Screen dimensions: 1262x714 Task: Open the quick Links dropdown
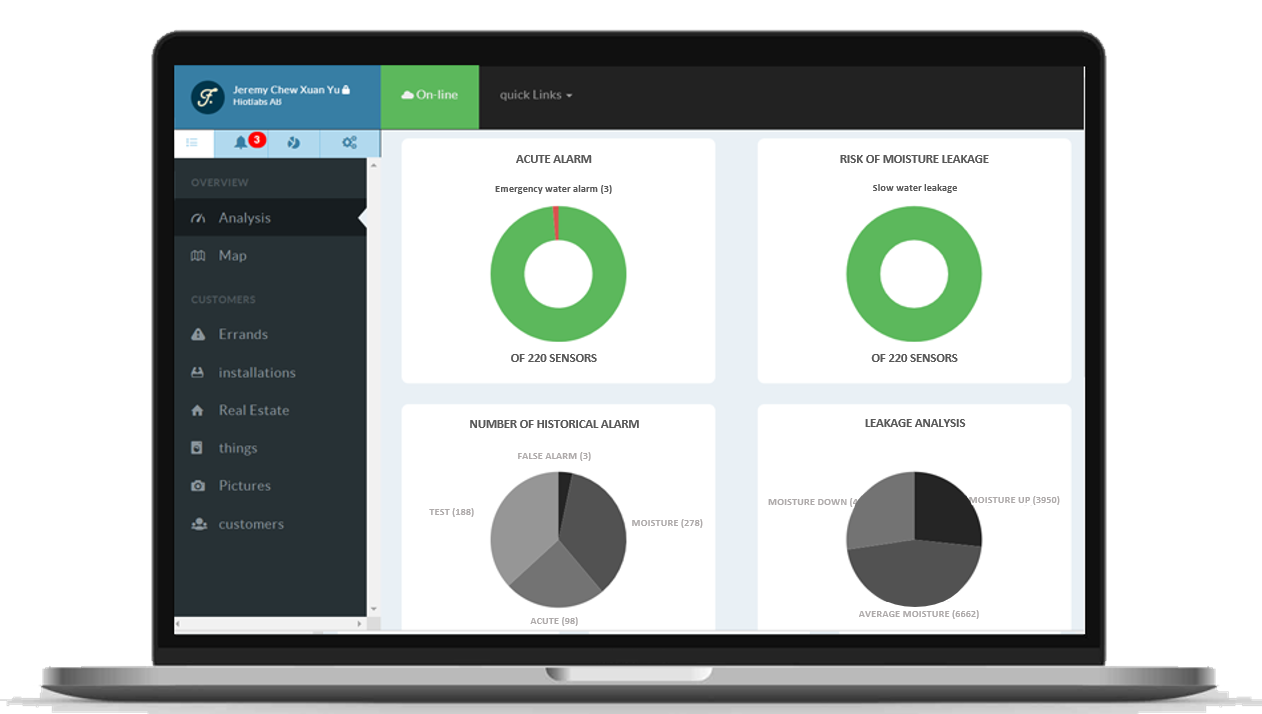tap(536, 95)
